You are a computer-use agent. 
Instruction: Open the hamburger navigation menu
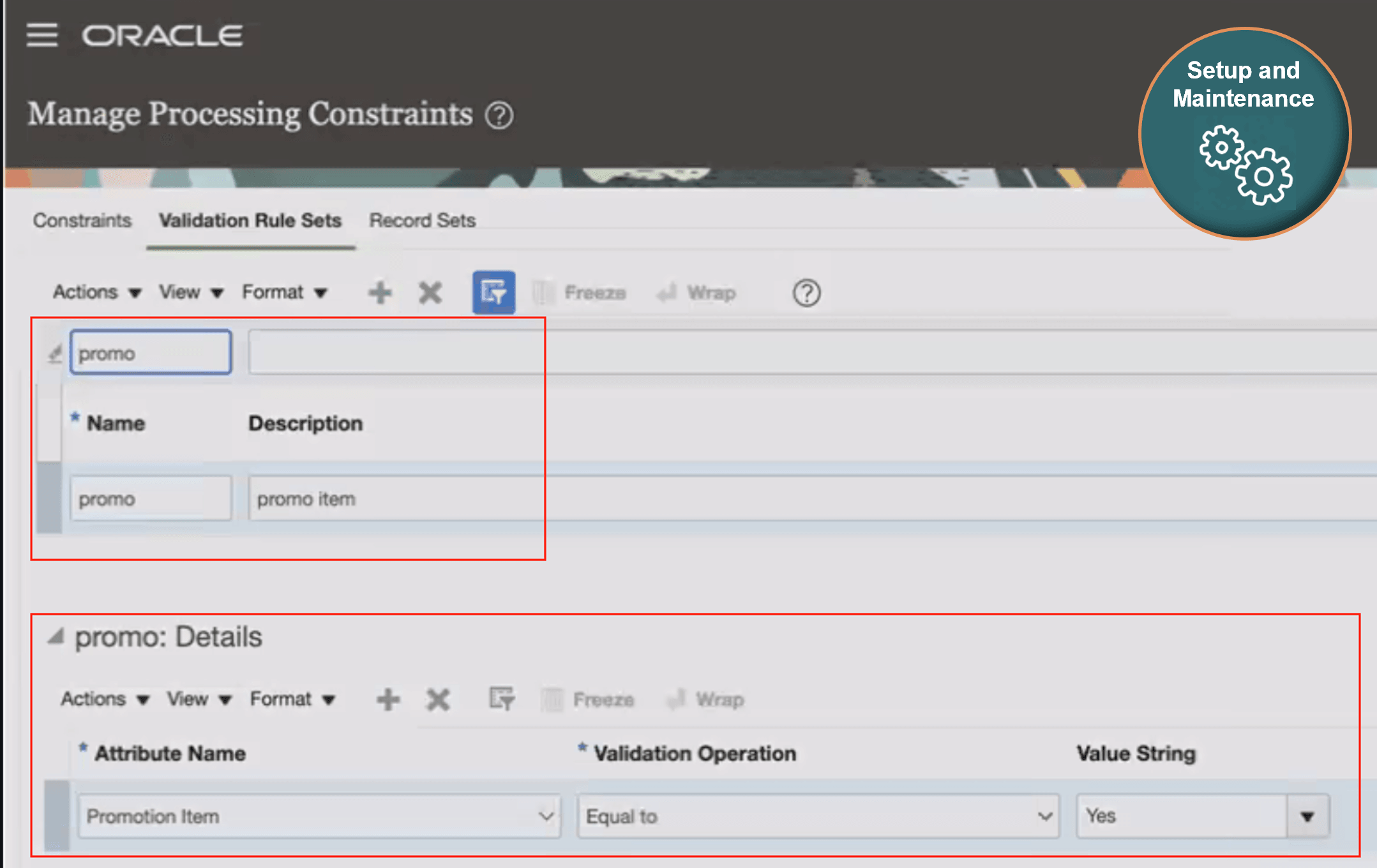42,35
